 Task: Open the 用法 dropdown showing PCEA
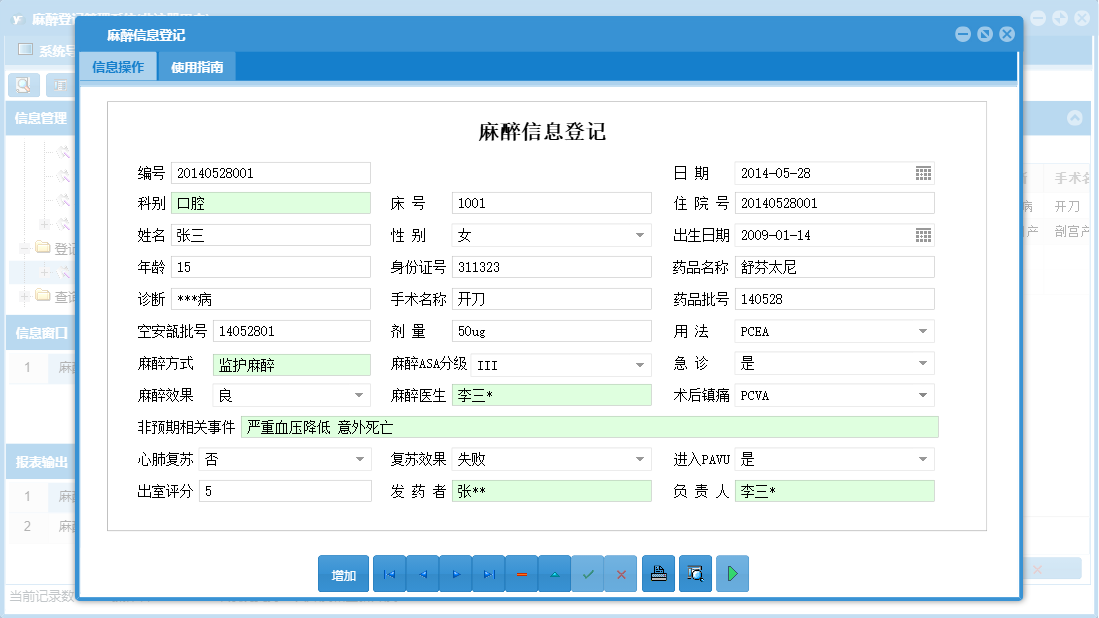pyautogui.click(x=925, y=330)
